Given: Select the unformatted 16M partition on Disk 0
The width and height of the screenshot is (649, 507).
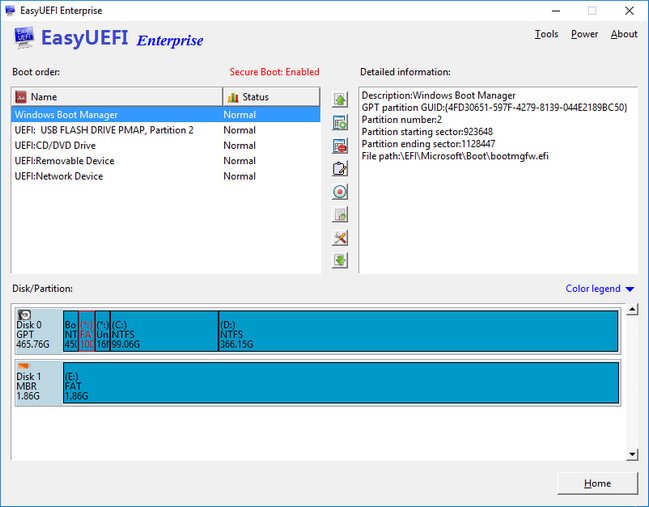Looking at the screenshot, I should click(x=103, y=331).
